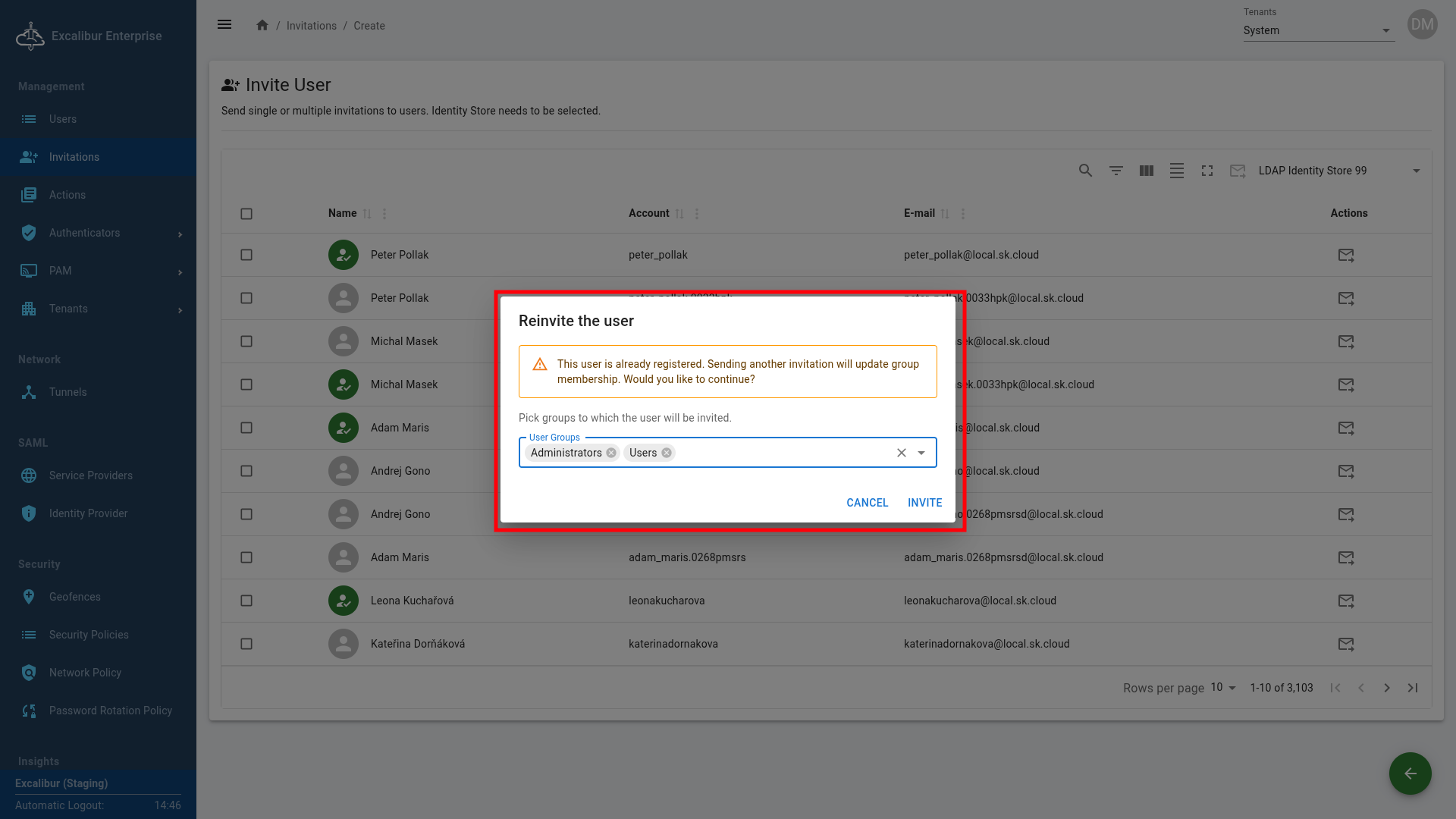
Task: Open the Tenants System dropdown
Action: tap(1318, 30)
